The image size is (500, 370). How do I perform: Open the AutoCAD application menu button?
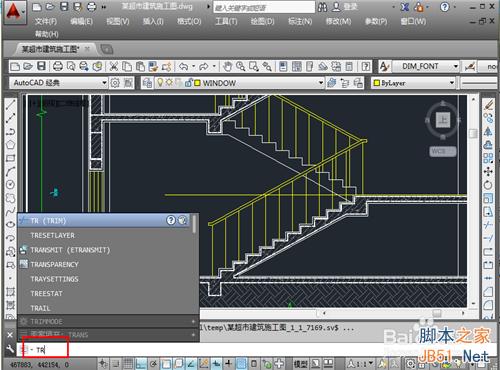point(14,12)
